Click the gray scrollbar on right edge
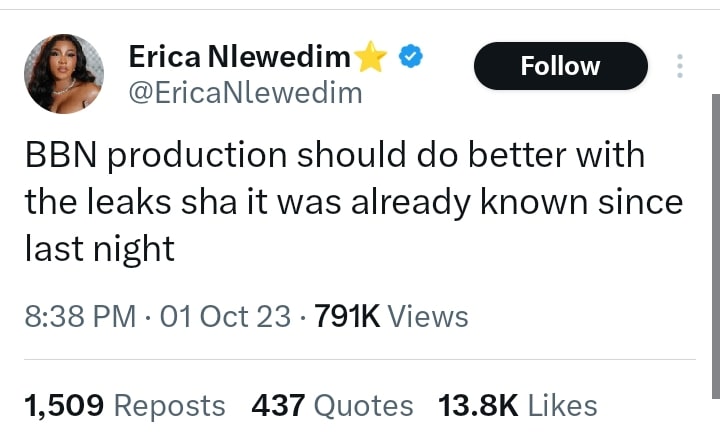The width and height of the screenshot is (720, 438). pyautogui.click(x=714, y=250)
